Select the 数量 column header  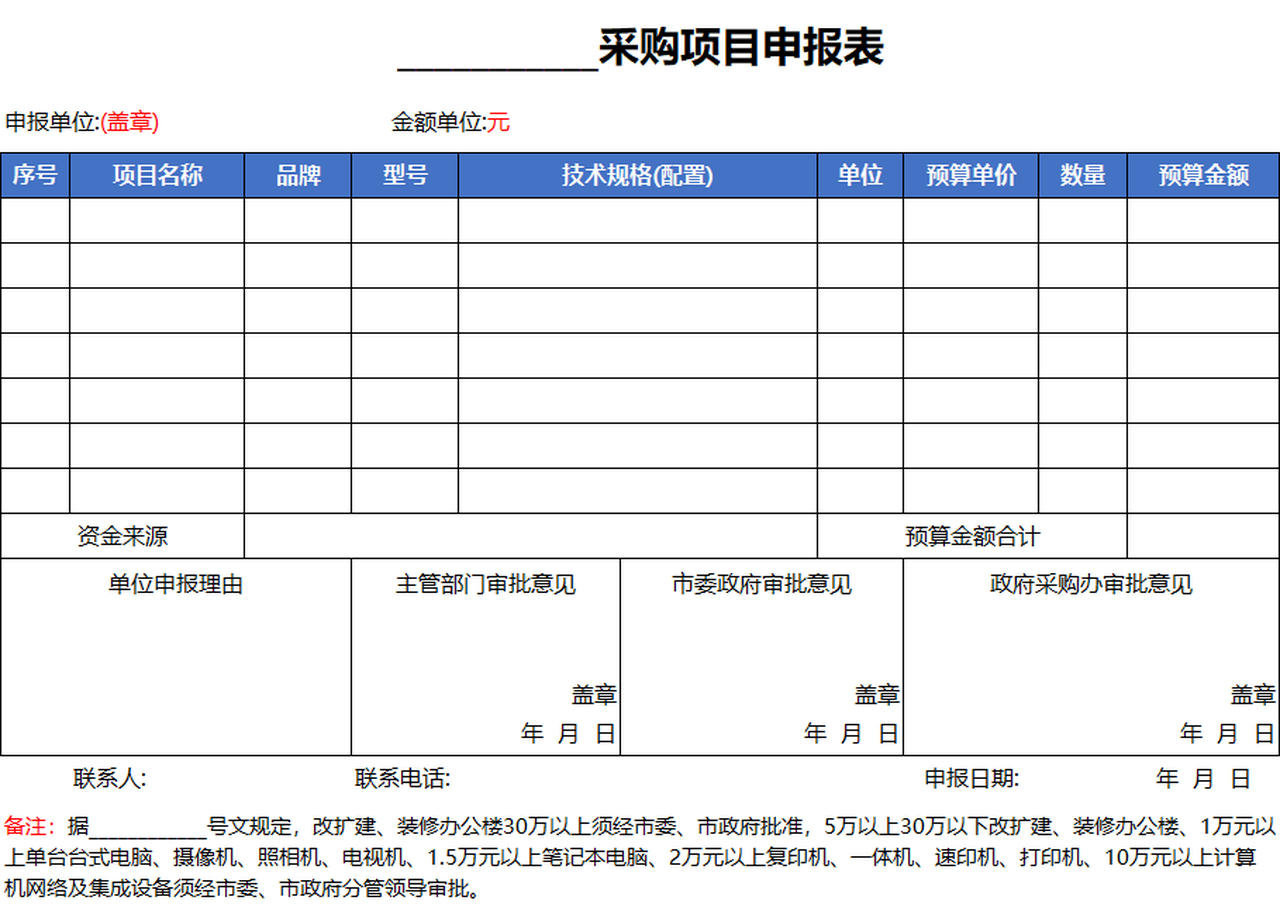coord(1084,175)
